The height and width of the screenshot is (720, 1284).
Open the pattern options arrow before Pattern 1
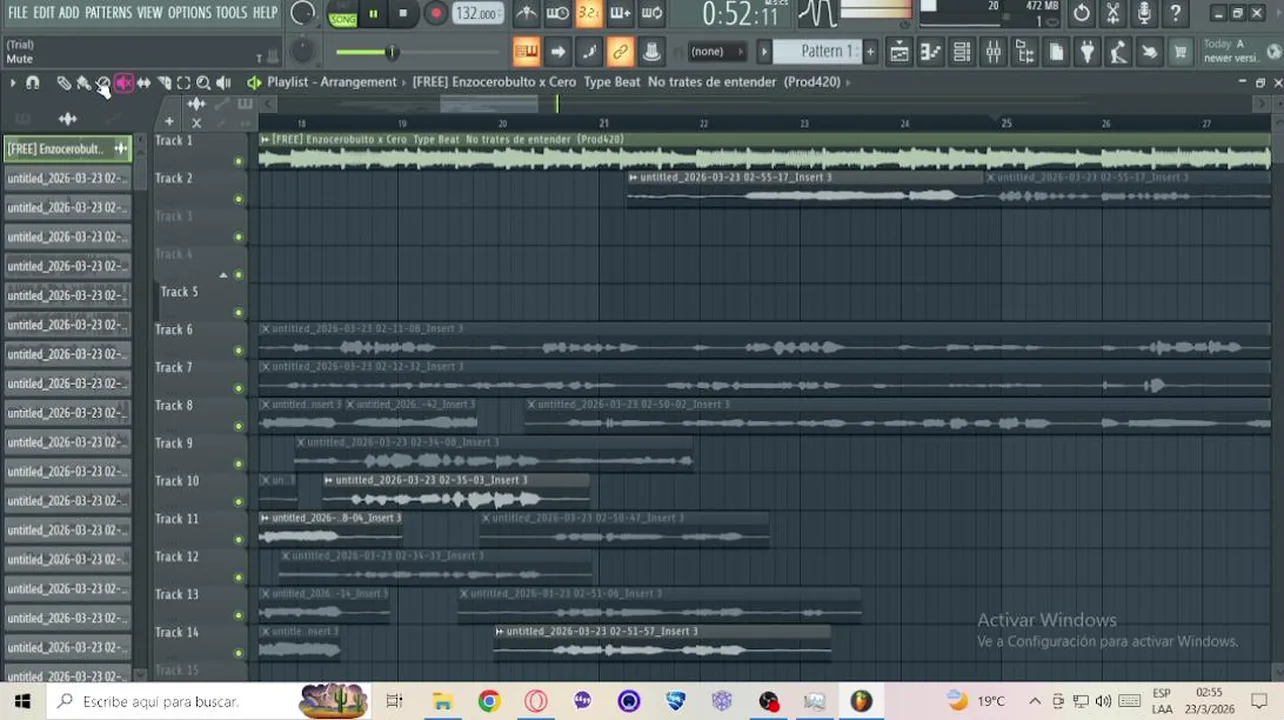765,52
